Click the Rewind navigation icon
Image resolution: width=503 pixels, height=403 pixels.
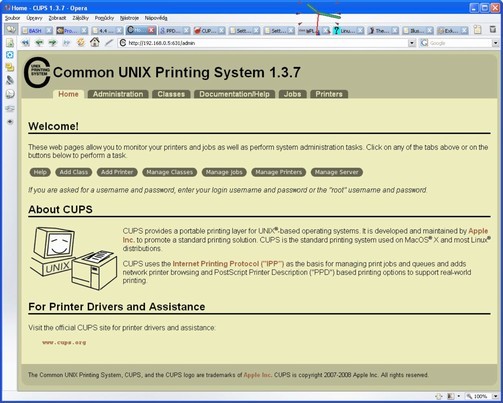25,43
